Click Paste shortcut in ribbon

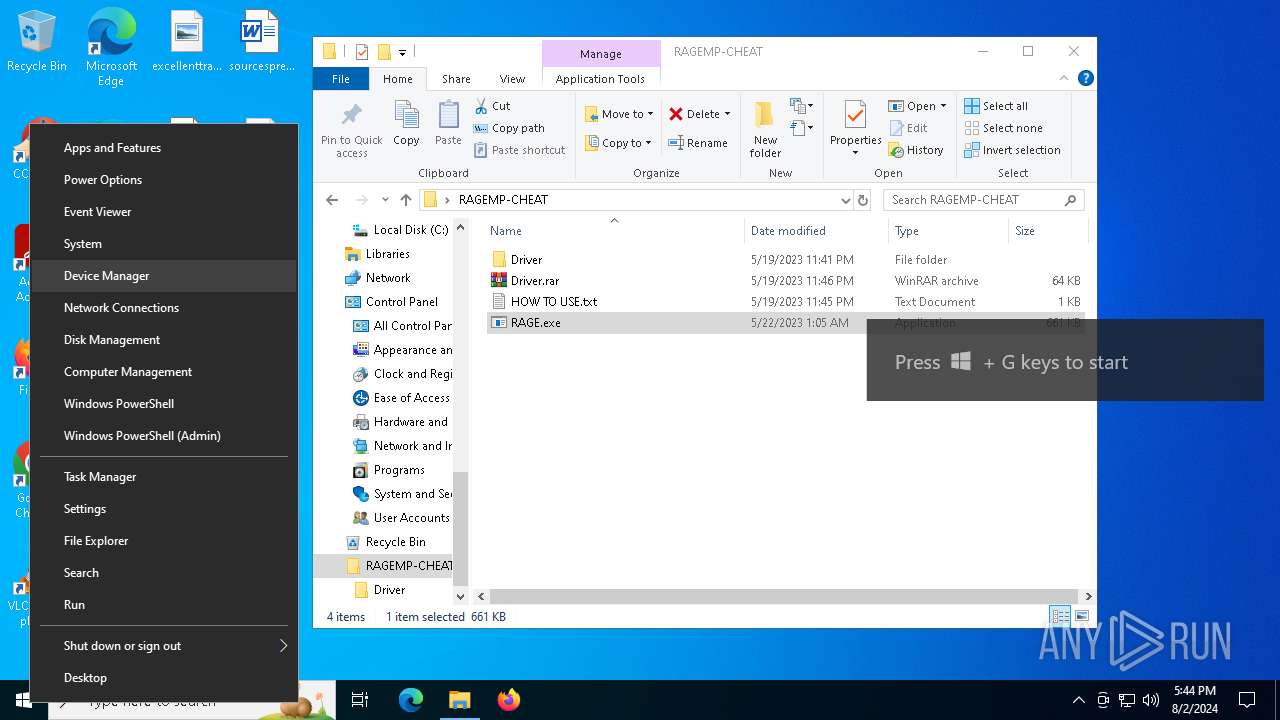tap(518, 150)
